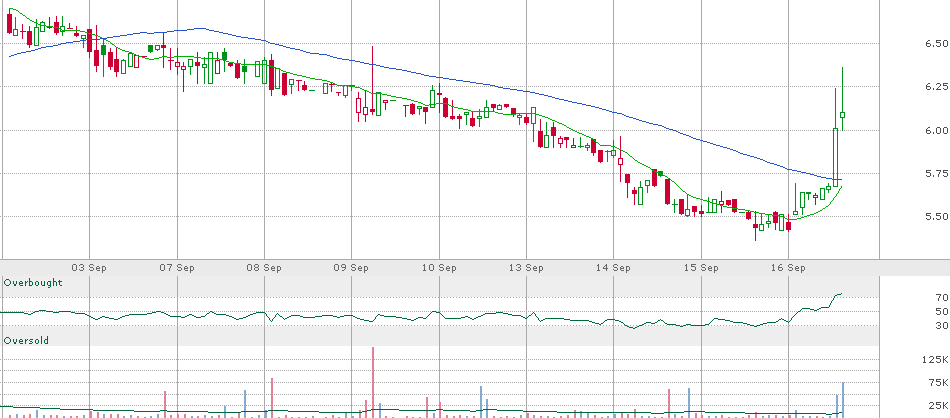Click the 5.75 price axis label
Image resolution: width=950 pixels, height=418 pixels.
click(x=936, y=174)
